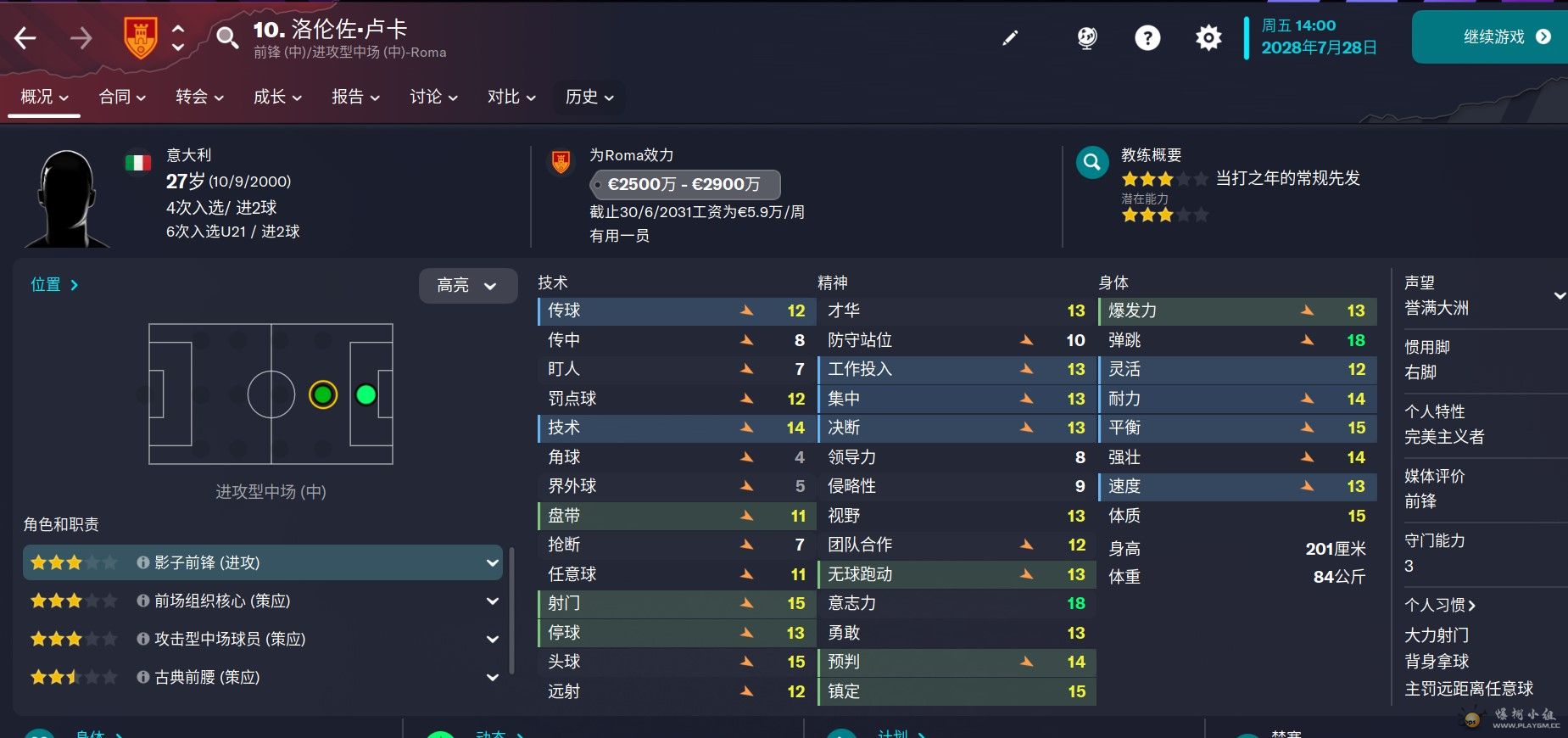The width and height of the screenshot is (1568, 738).
Task: Expand the 声望 panel chevron
Action: 1559,295
